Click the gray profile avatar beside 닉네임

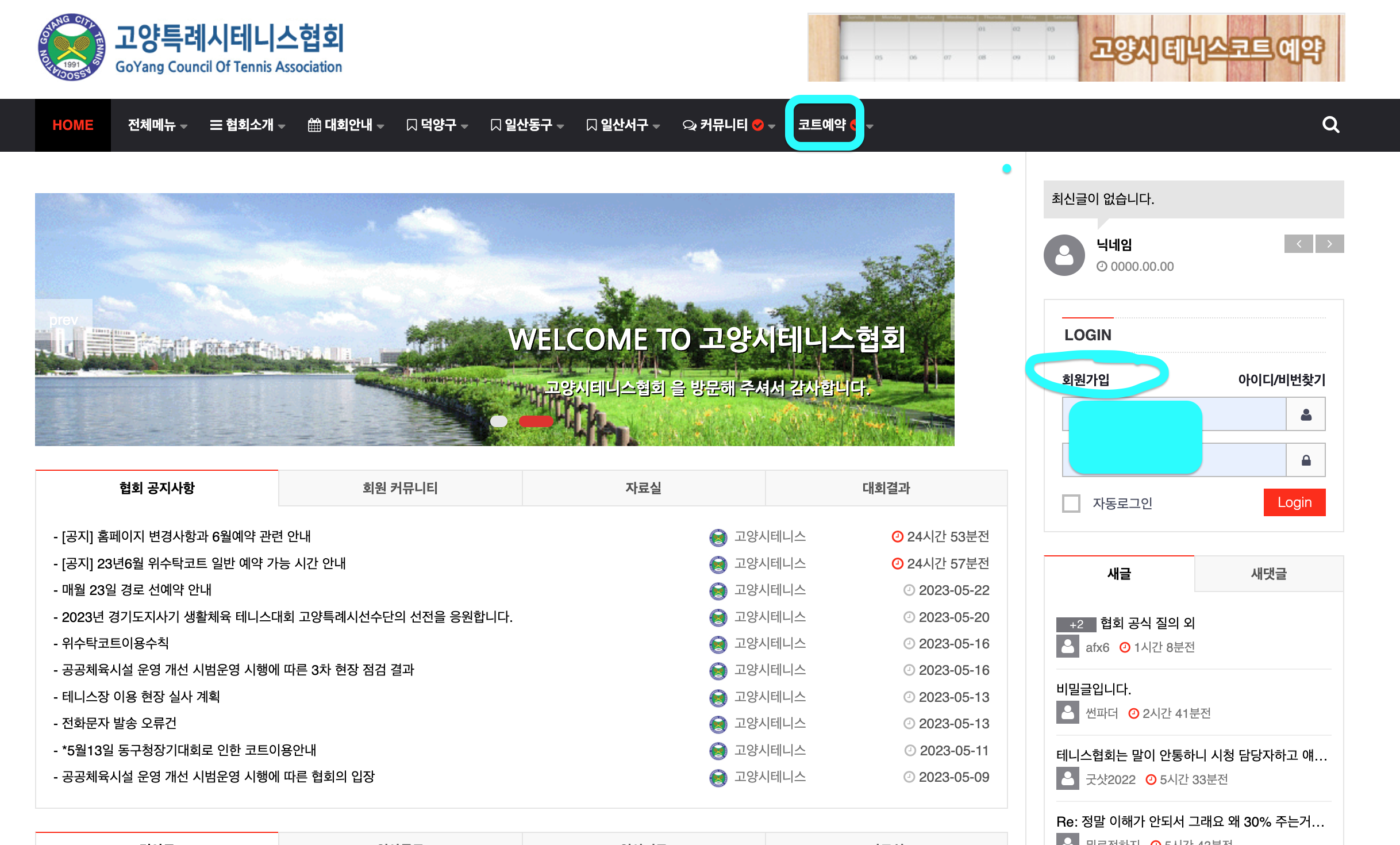[1064, 255]
